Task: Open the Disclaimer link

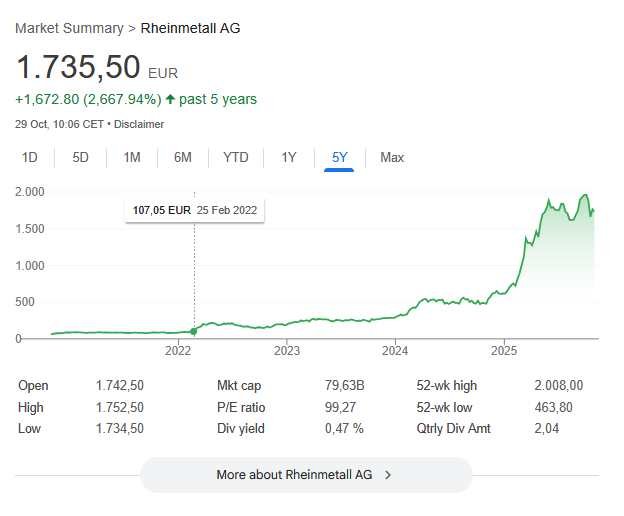Action: [x=139, y=124]
